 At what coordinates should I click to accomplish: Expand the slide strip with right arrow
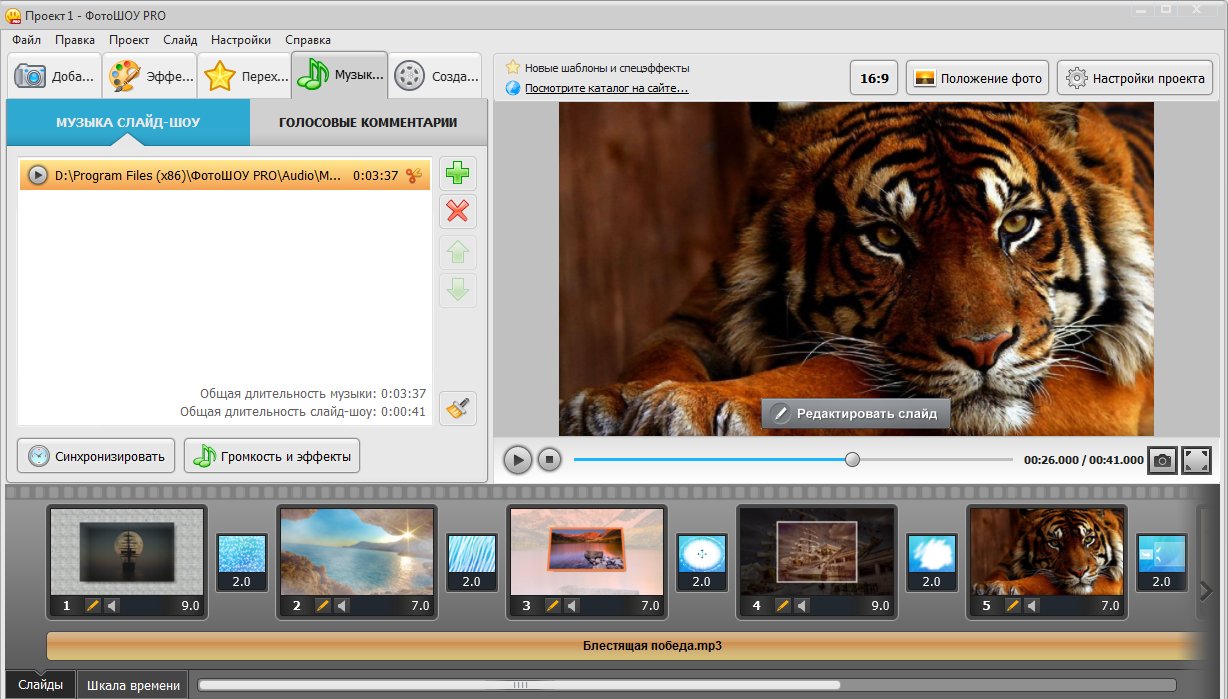1206,591
